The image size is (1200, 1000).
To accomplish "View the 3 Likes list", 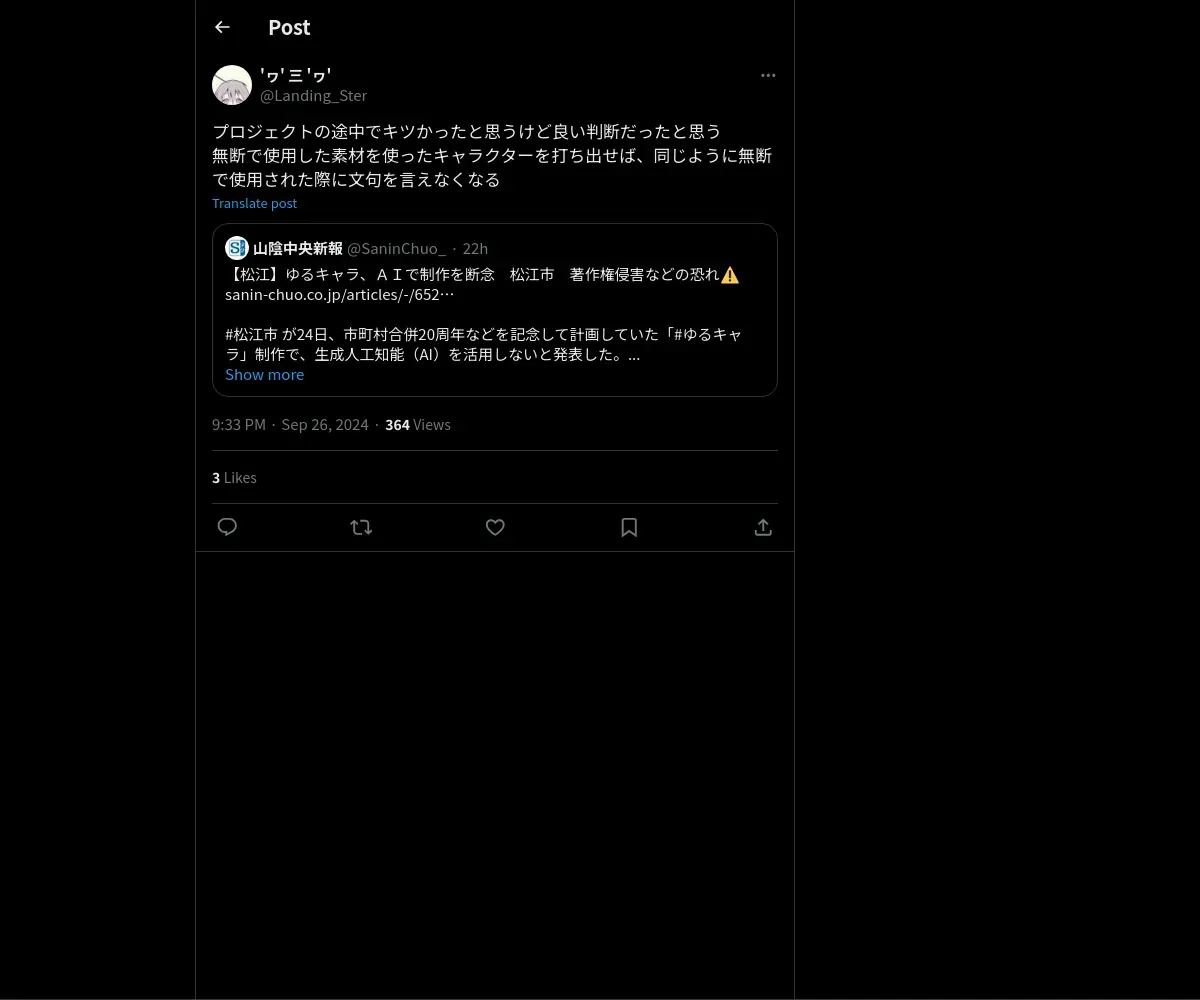I will click(x=234, y=478).
